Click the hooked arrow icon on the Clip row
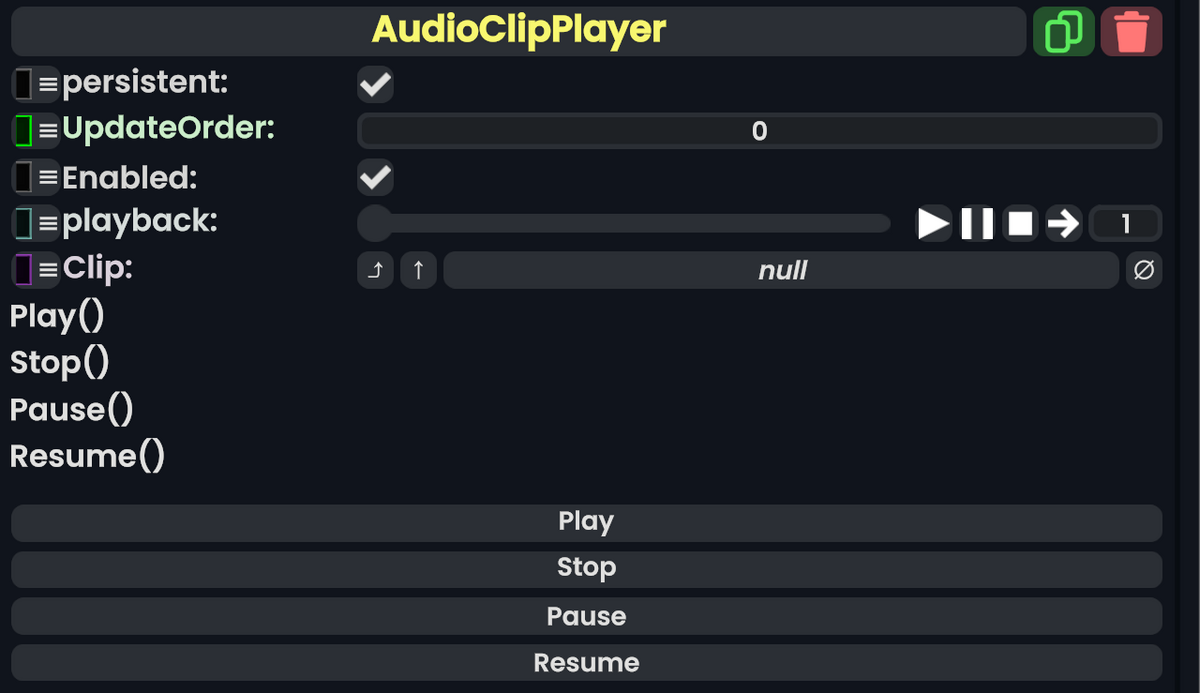The height and width of the screenshot is (693, 1200). (375, 269)
